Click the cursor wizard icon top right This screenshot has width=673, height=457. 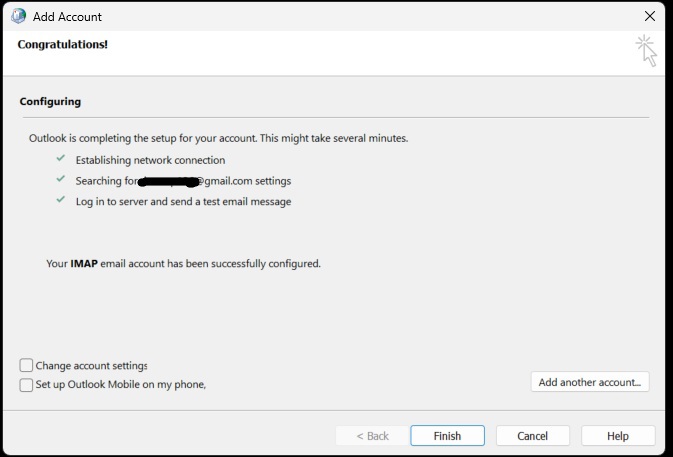tap(646, 51)
